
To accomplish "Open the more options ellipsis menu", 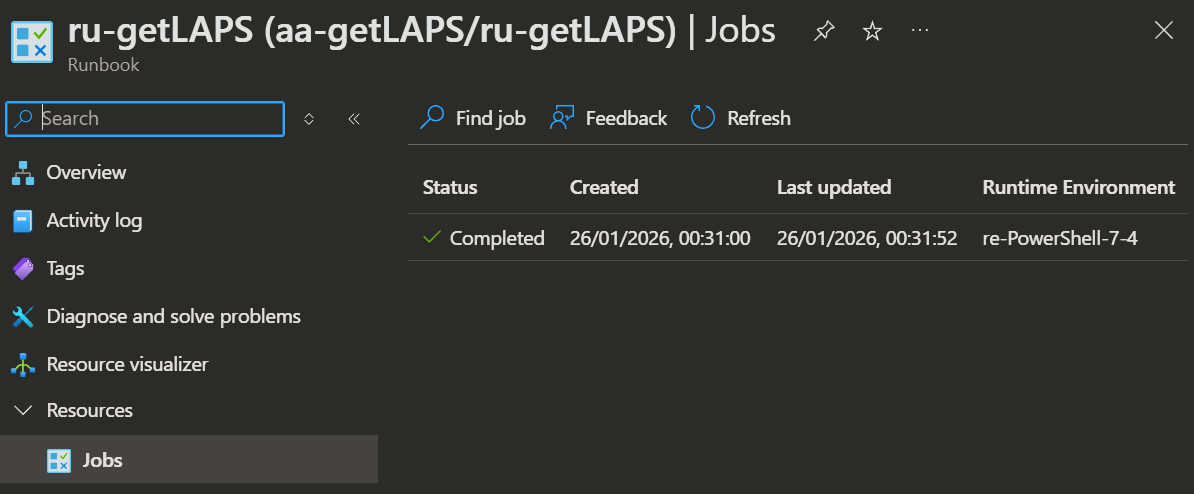I will tap(921, 31).
